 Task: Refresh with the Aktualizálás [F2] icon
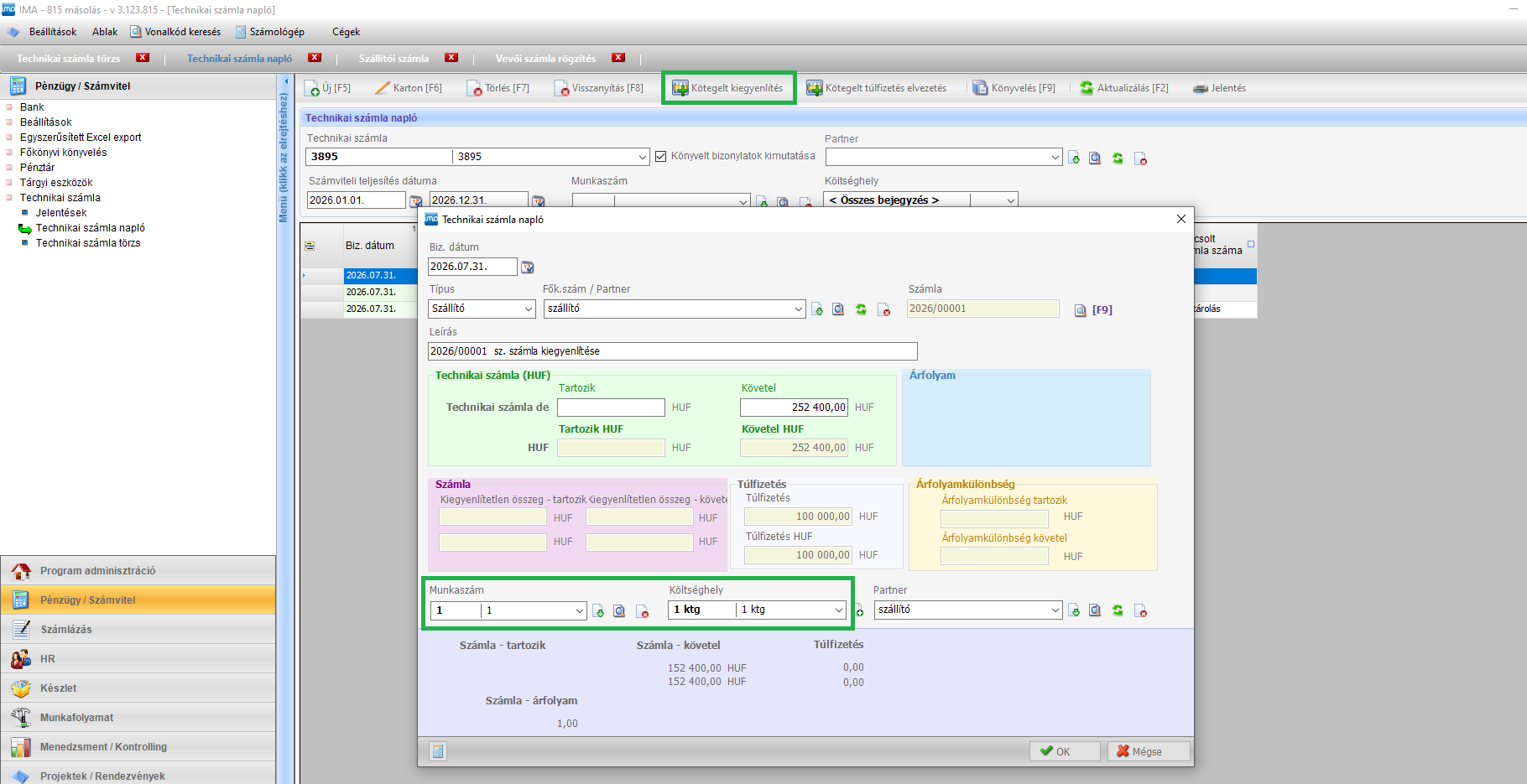tap(1087, 88)
